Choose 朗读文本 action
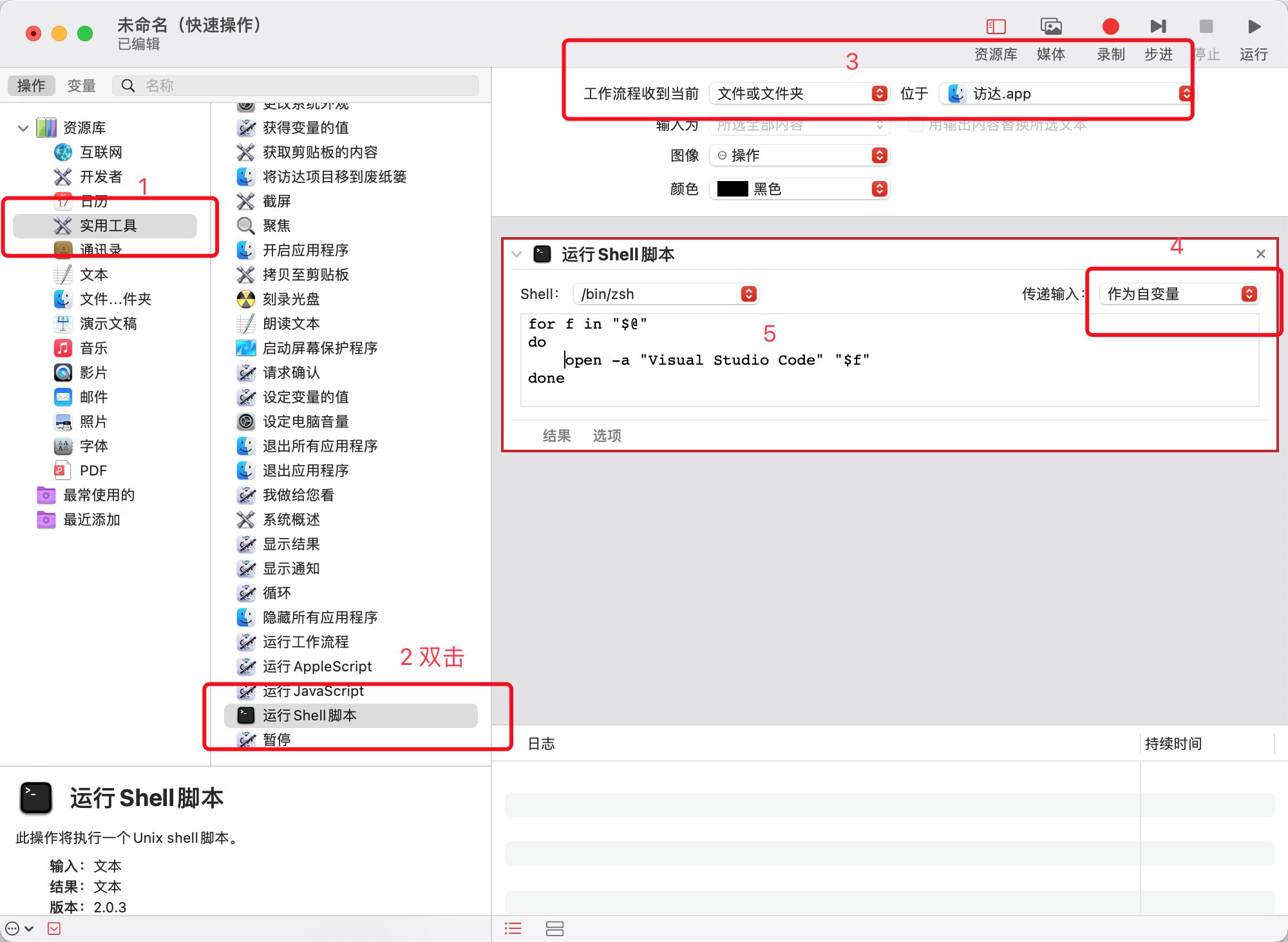Viewport: 1288px width, 942px height. (278, 323)
